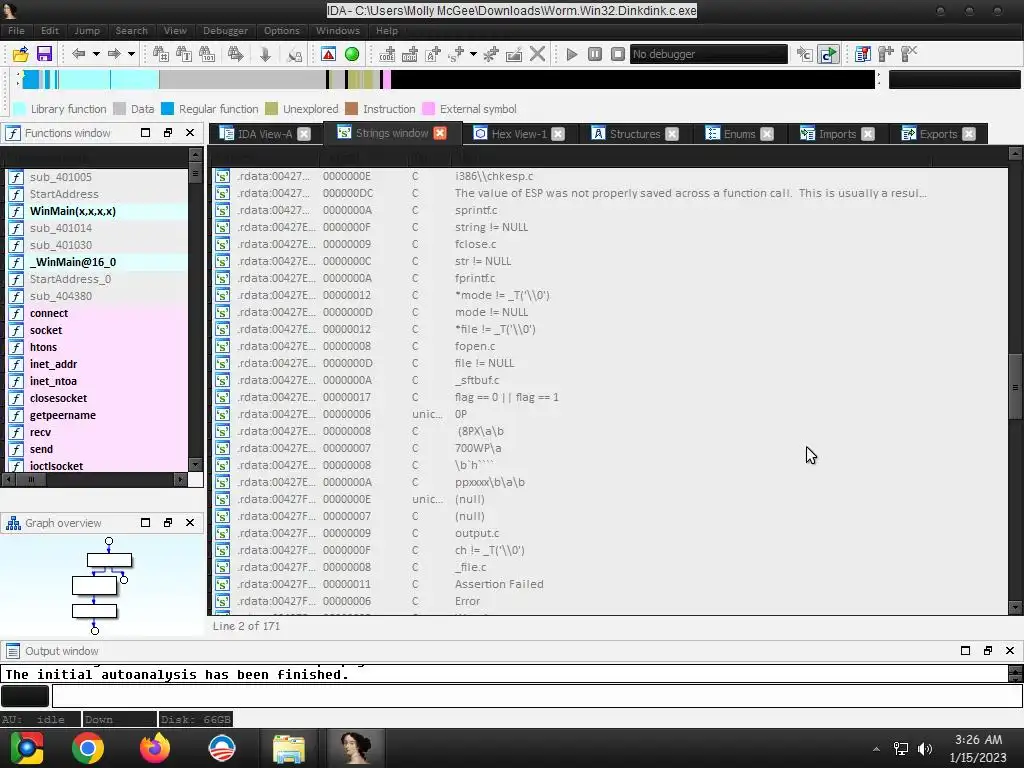Jump forward with the right arrow
1024x768 pixels.
(114, 54)
